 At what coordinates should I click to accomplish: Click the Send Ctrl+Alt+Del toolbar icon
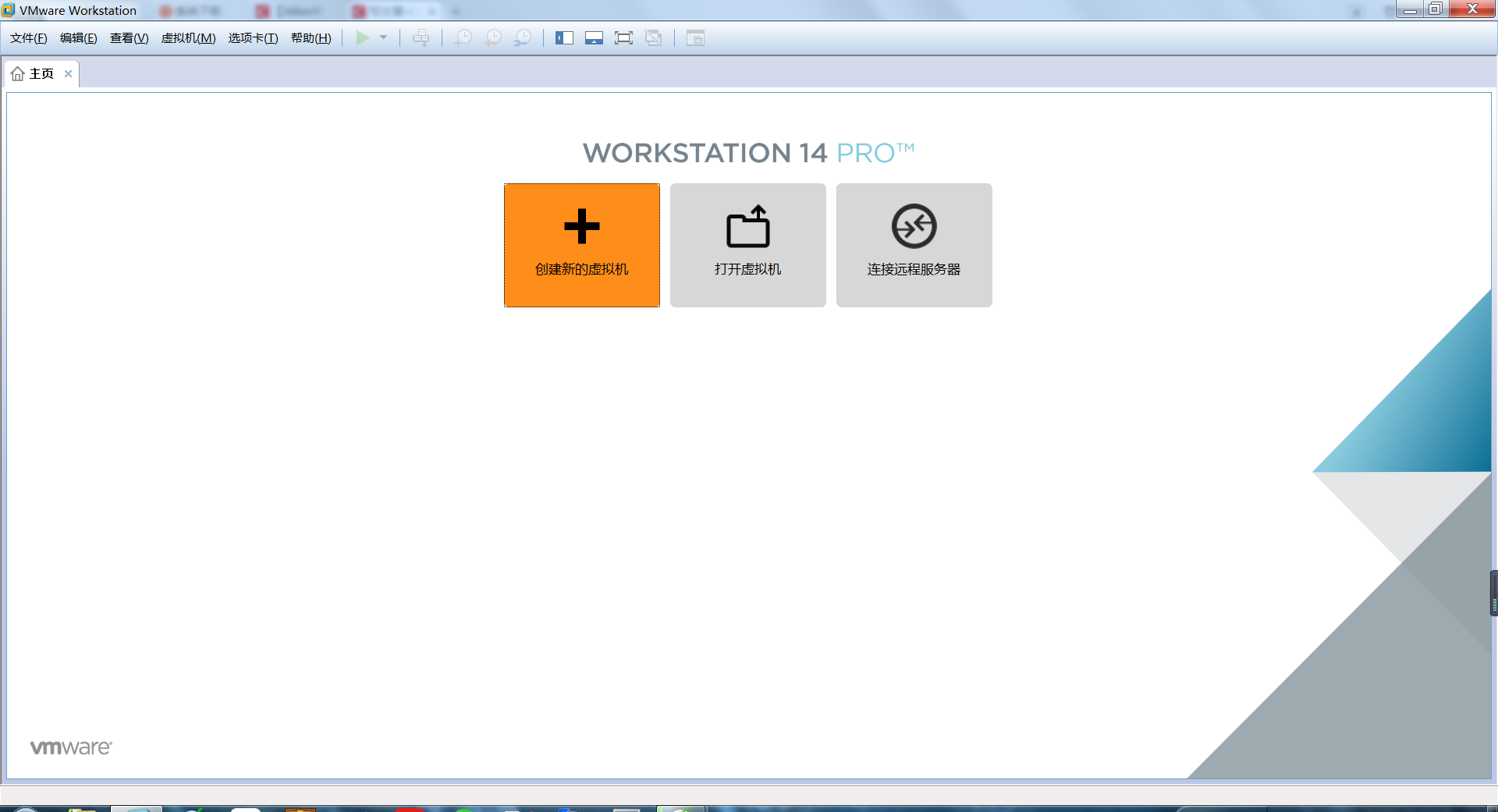coord(421,38)
